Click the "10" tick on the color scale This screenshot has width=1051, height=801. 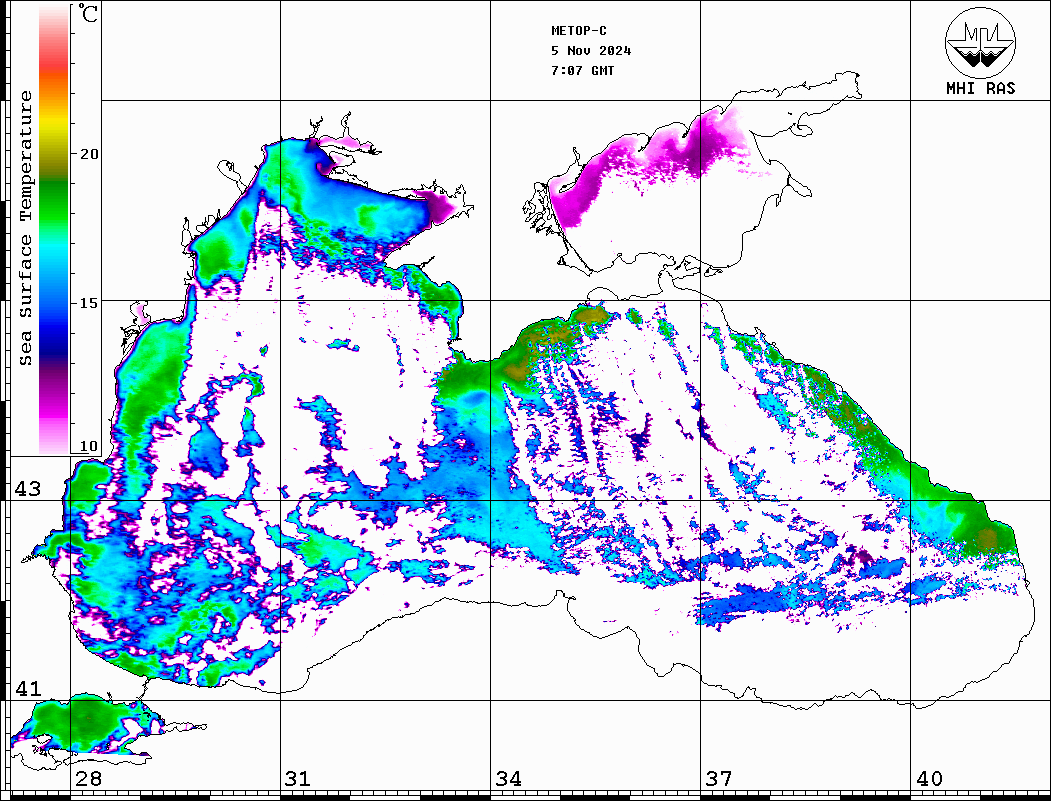(x=88, y=446)
